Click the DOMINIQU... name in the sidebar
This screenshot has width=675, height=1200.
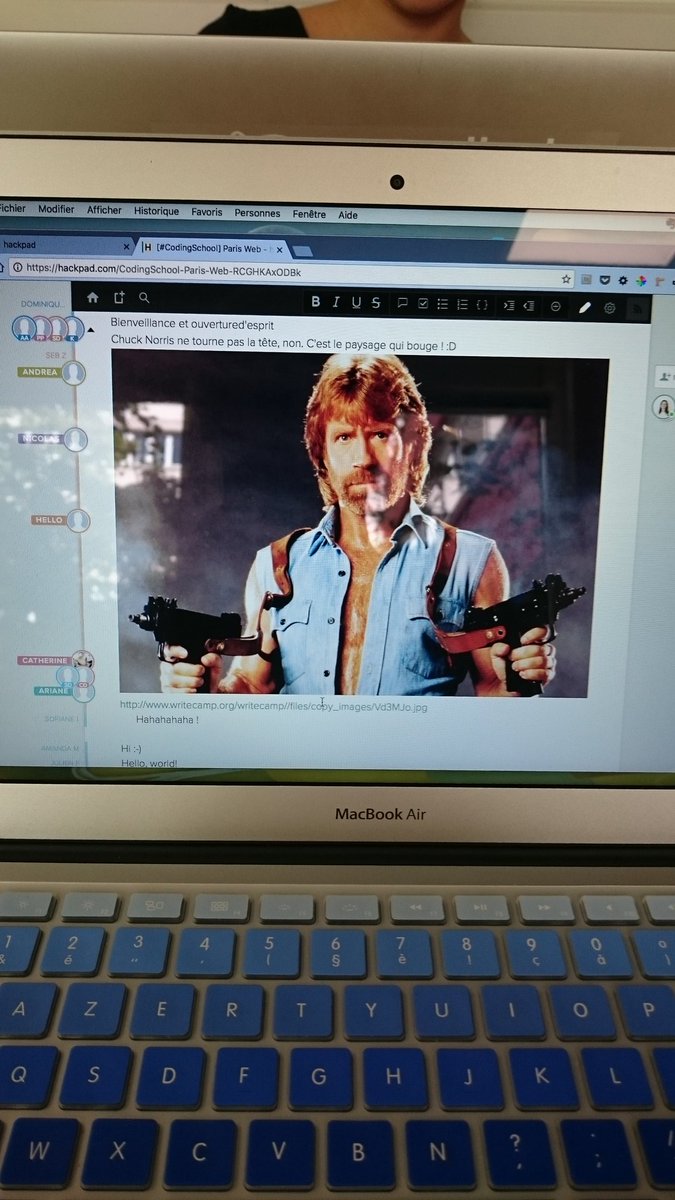[x=42, y=304]
